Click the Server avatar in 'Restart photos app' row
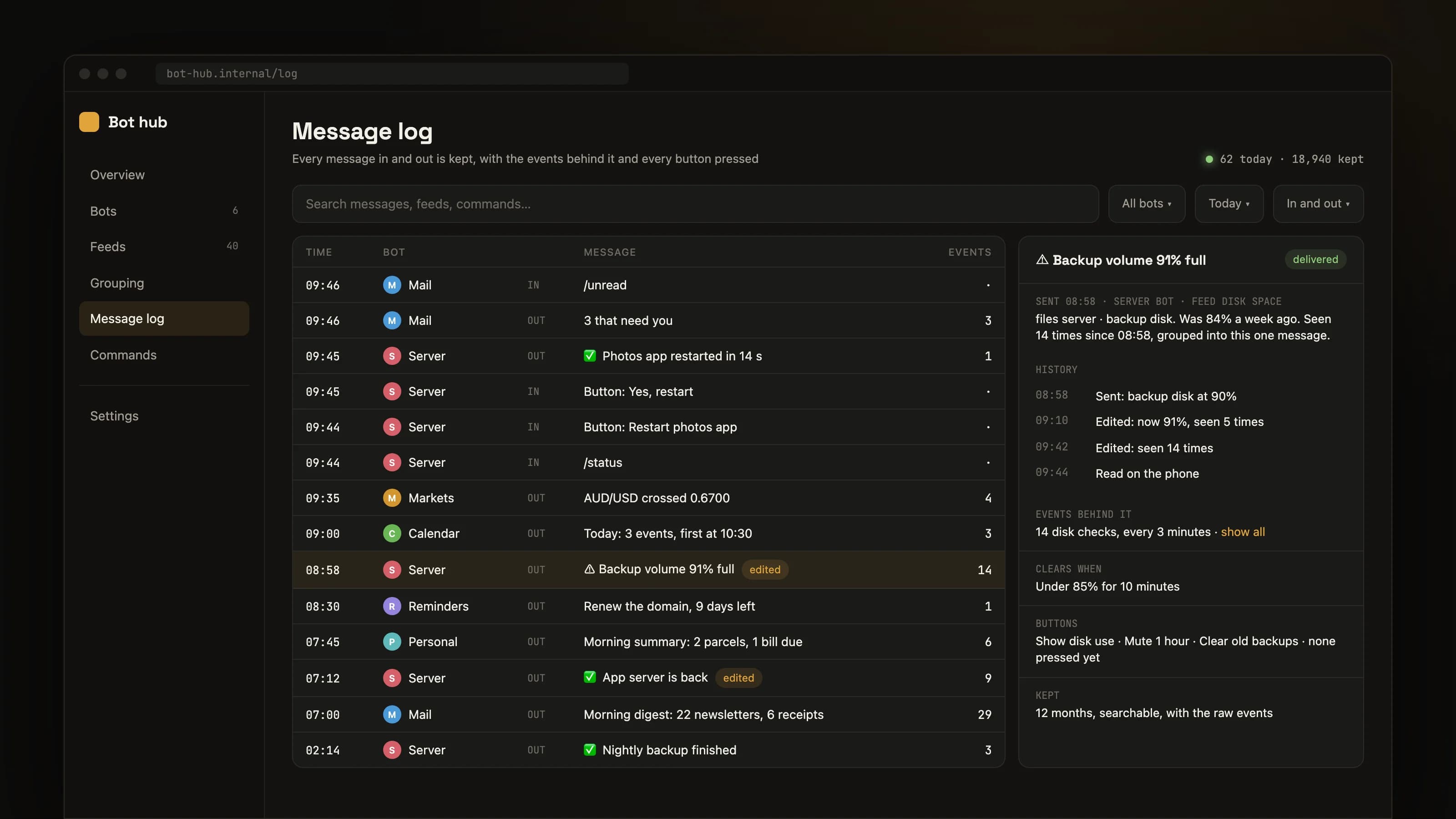1456x819 pixels. tap(392, 427)
